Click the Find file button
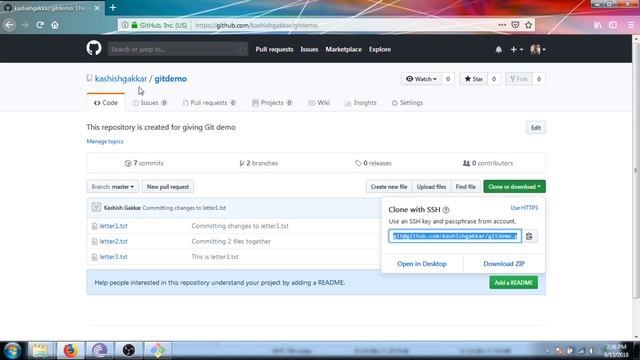Screen dimensions: 640x360 coord(465,187)
